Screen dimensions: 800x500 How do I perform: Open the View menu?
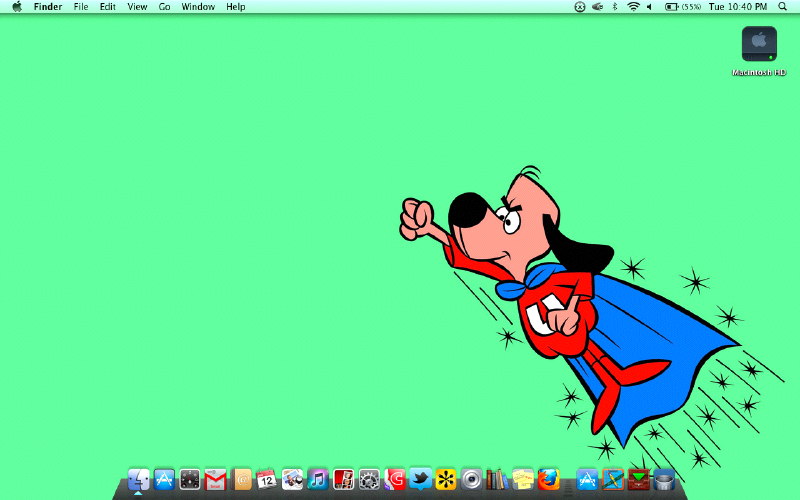137,7
